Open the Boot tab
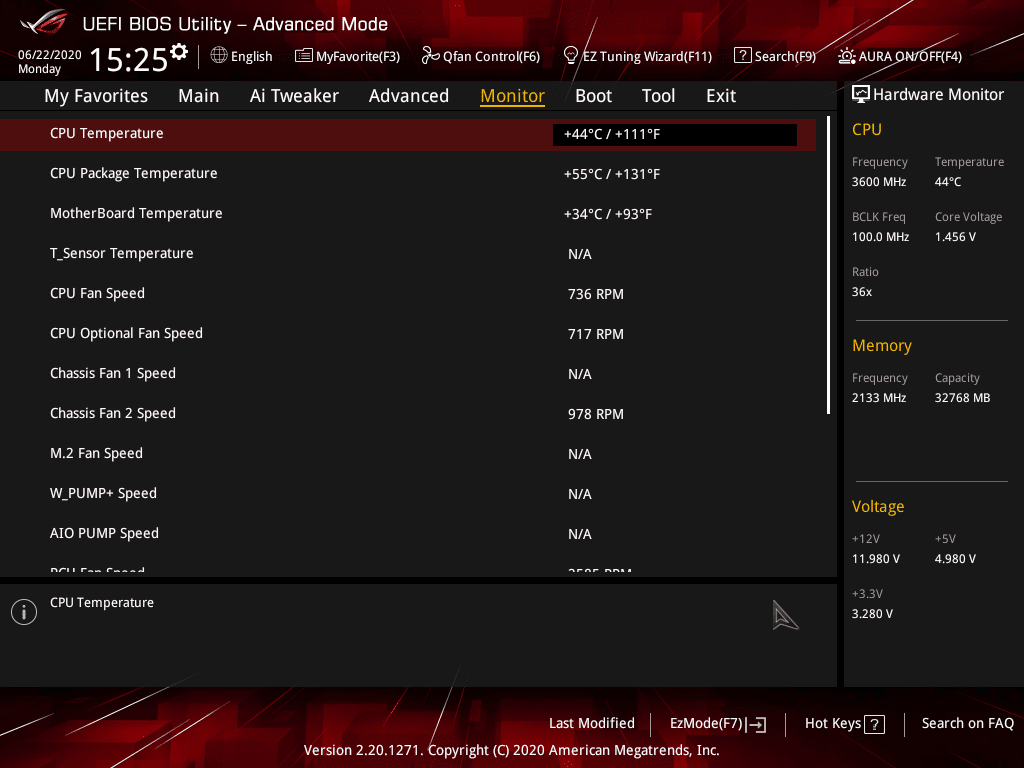Image resolution: width=1024 pixels, height=768 pixels. tap(593, 96)
